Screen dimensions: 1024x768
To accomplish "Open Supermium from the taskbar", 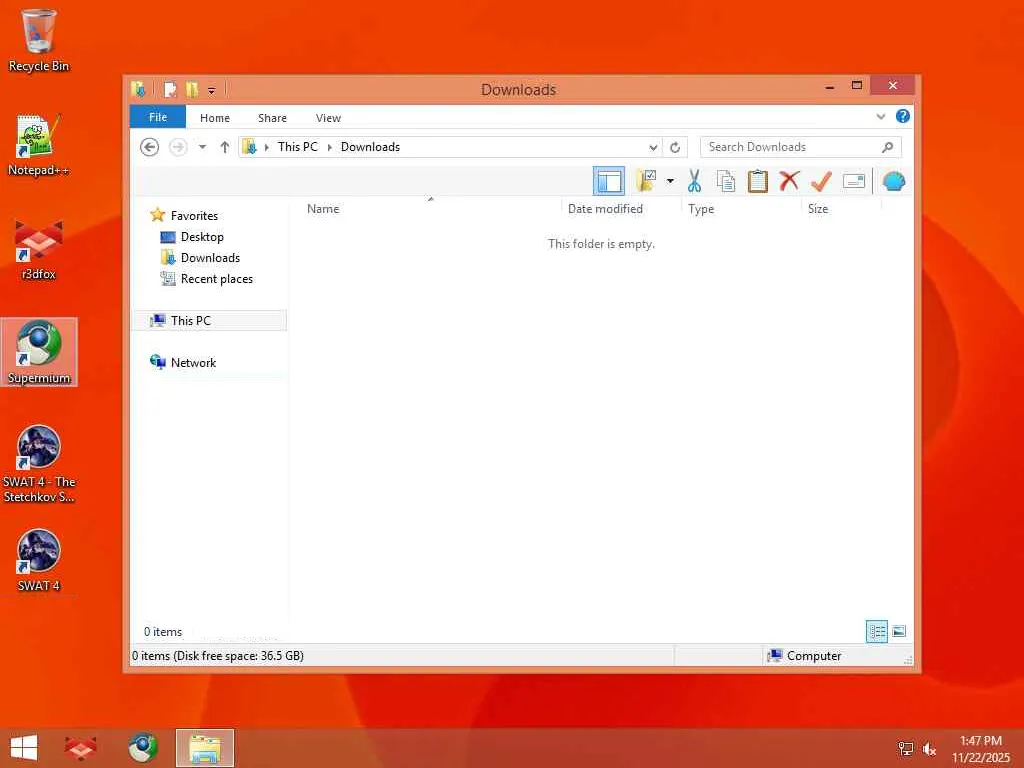I will tap(143, 748).
